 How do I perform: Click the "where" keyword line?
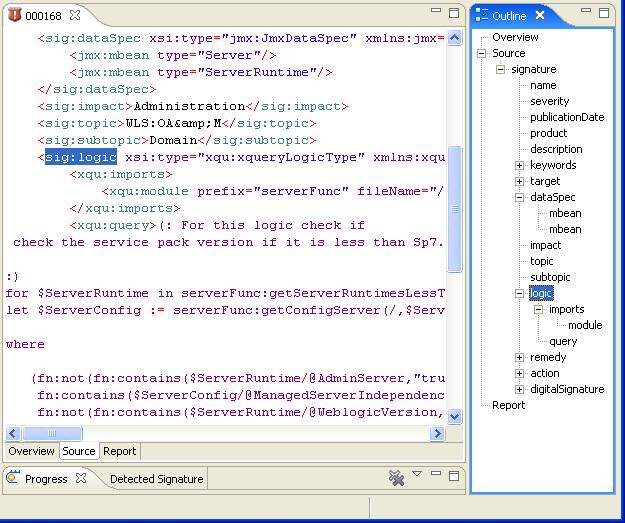click(25, 344)
